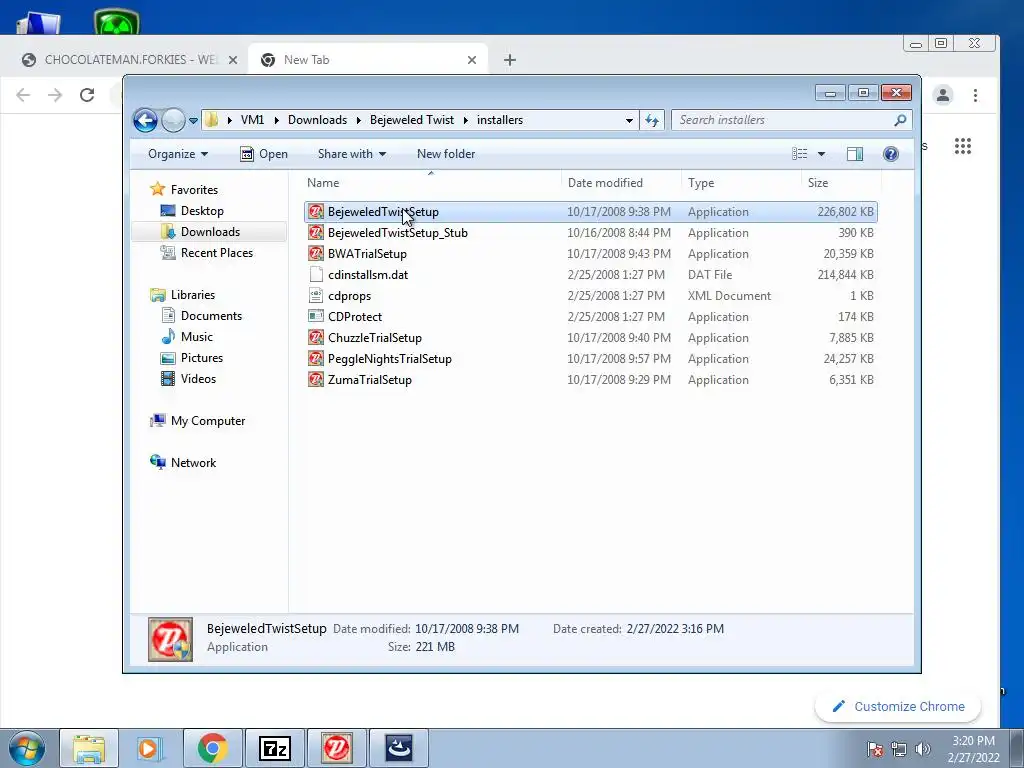Expand arrow after Downloads breadcrumb

pyautogui.click(x=359, y=120)
